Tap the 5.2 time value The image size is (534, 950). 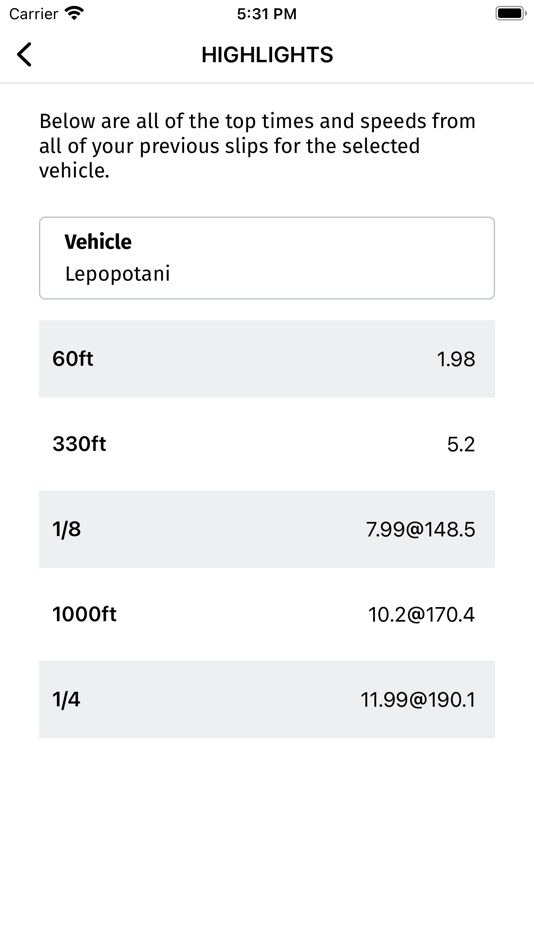461,445
